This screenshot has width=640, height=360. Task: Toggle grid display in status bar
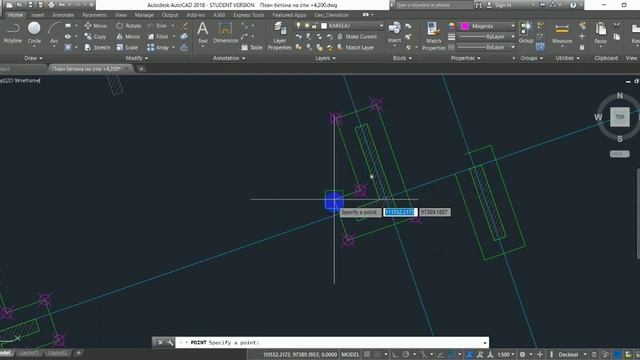coord(367,354)
